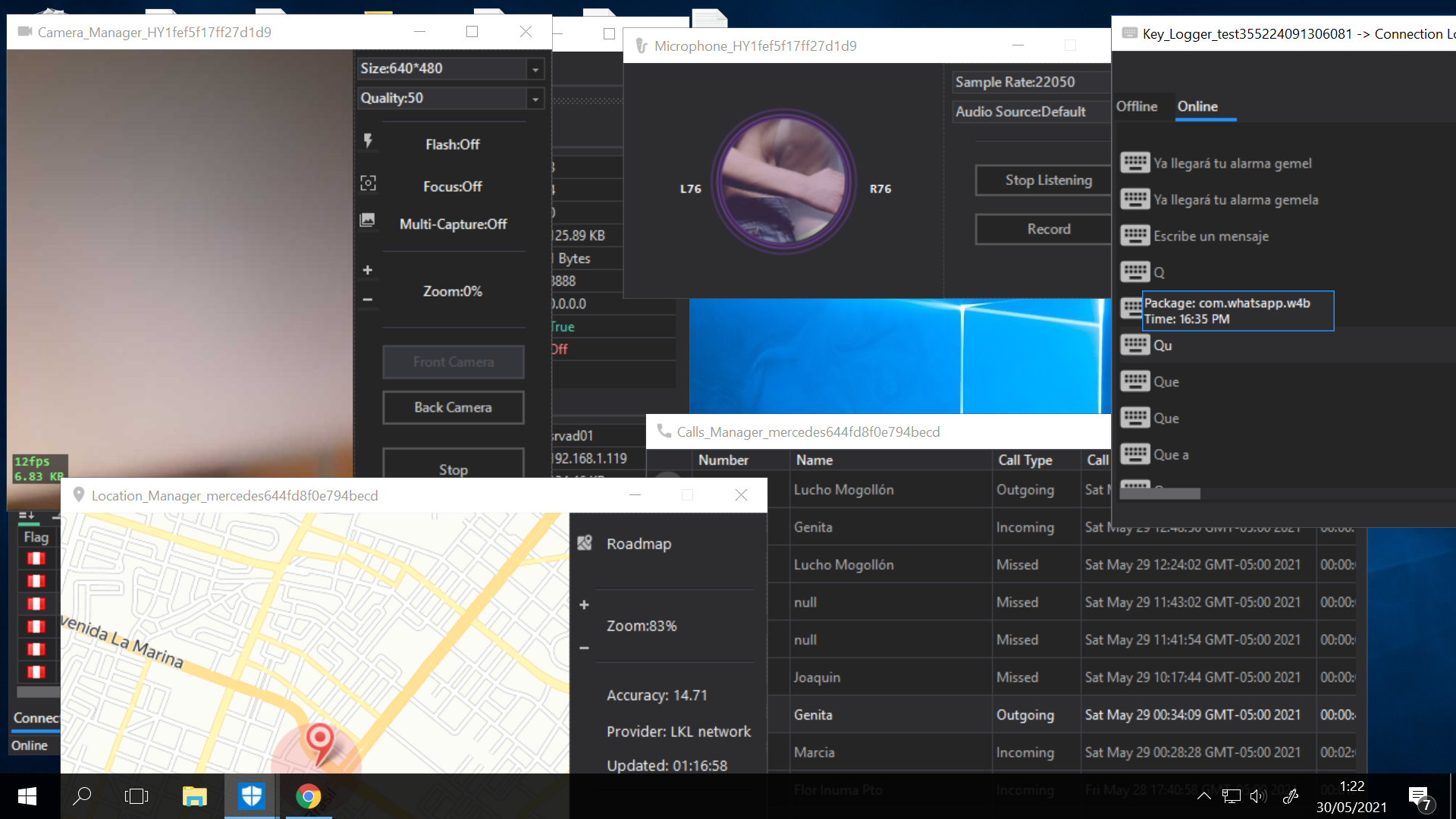The width and height of the screenshot is (1456, 819).
Task: Open File Explorer from the taskbar
Action: click(x=195, y=796)
